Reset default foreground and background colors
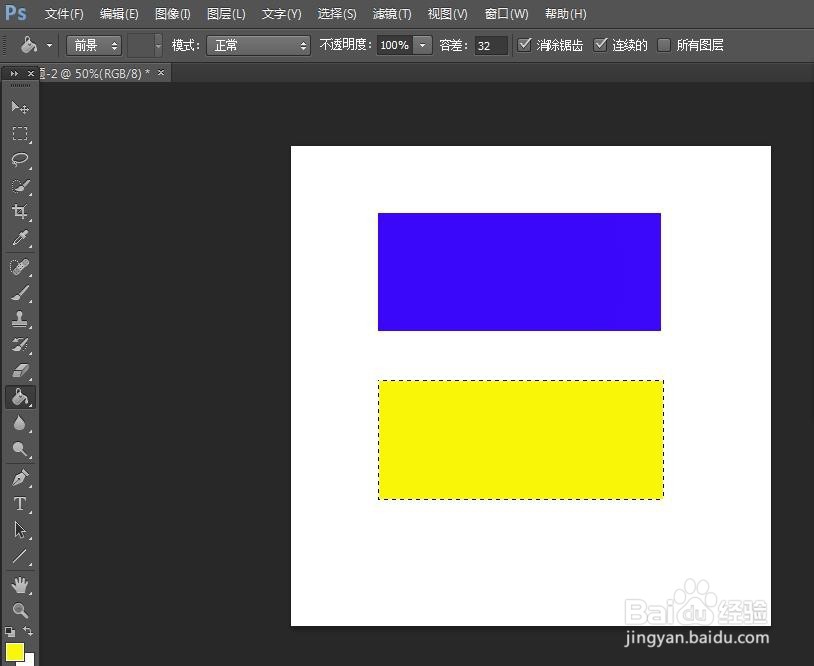The height and width of the screenshot is (666, 814). pyautogui.click(x=10, y=632)
